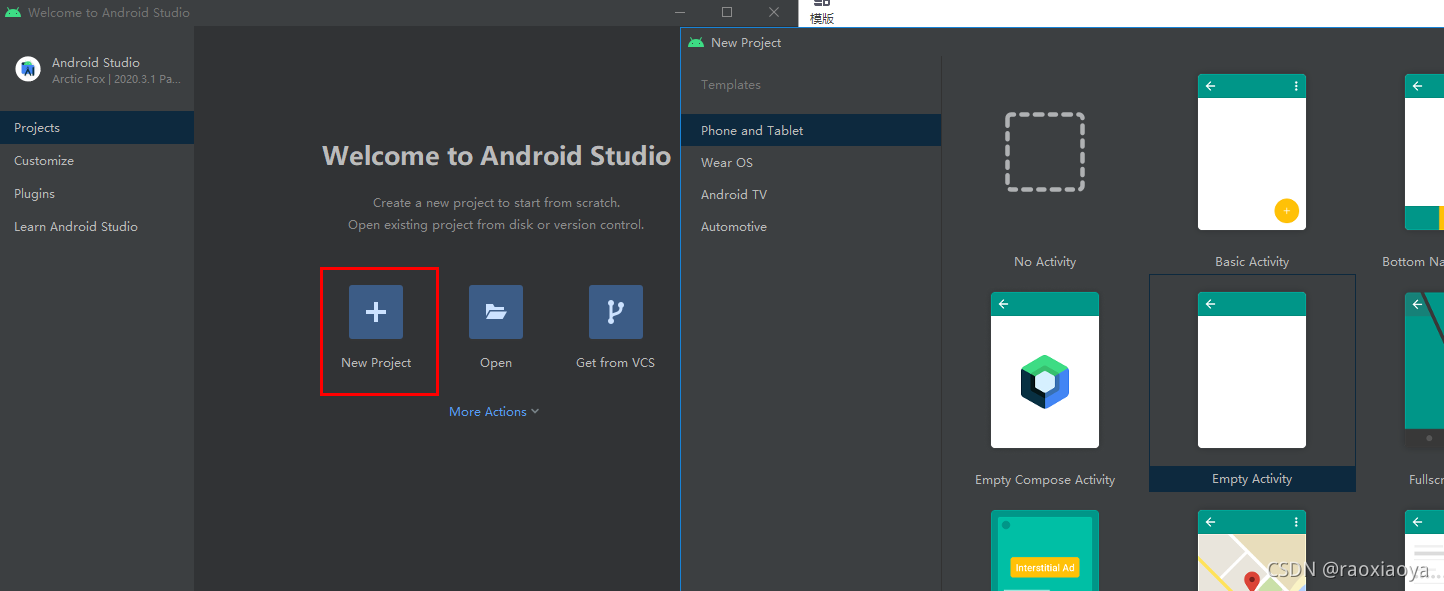Click Arctic Fox version text

pos(116,79)
